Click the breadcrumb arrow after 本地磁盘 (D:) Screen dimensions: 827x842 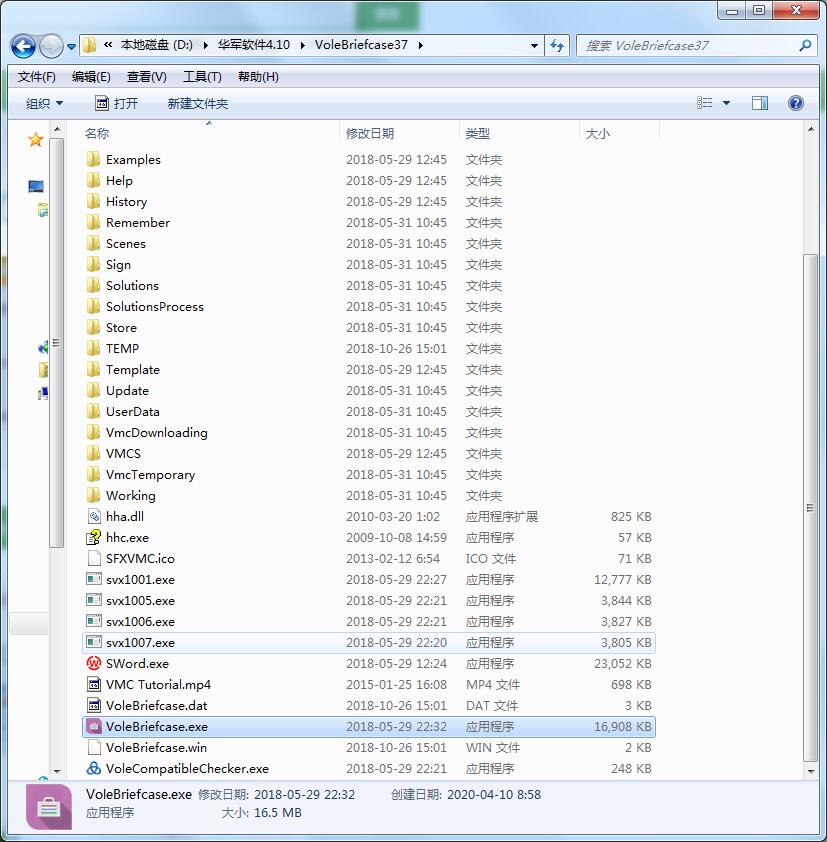coord(206,46)
